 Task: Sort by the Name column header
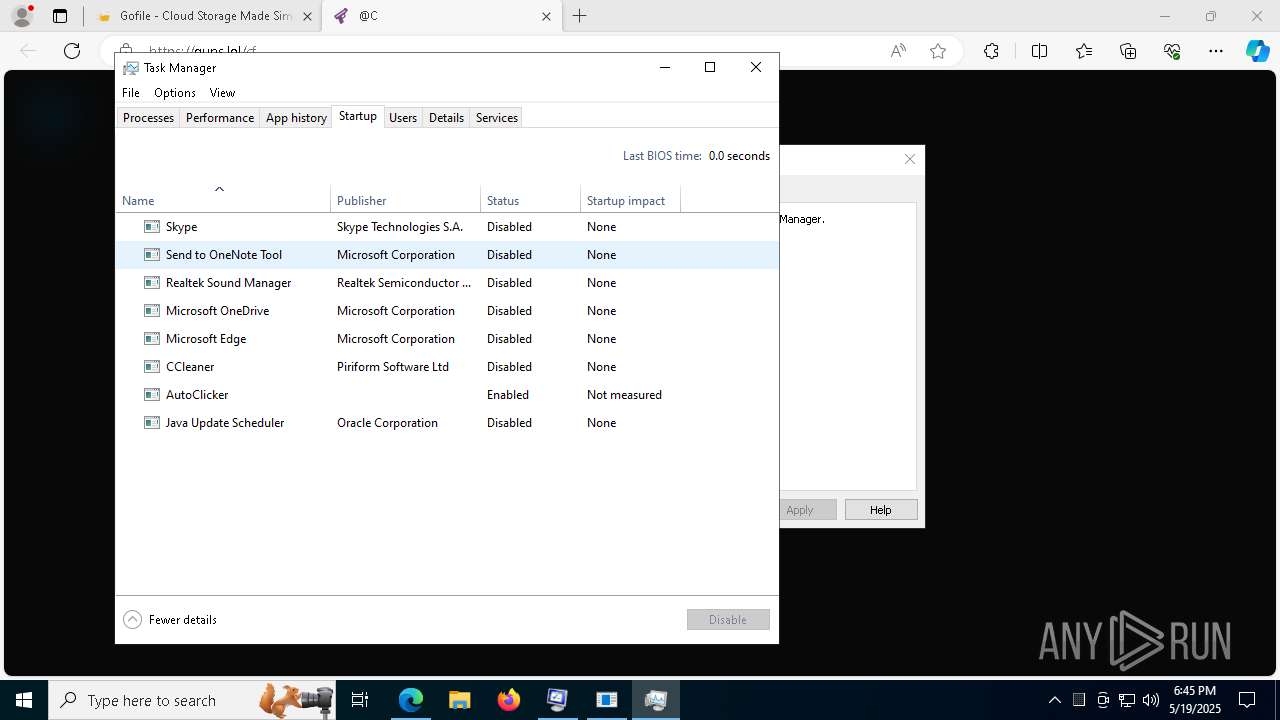tap(223, 198)
